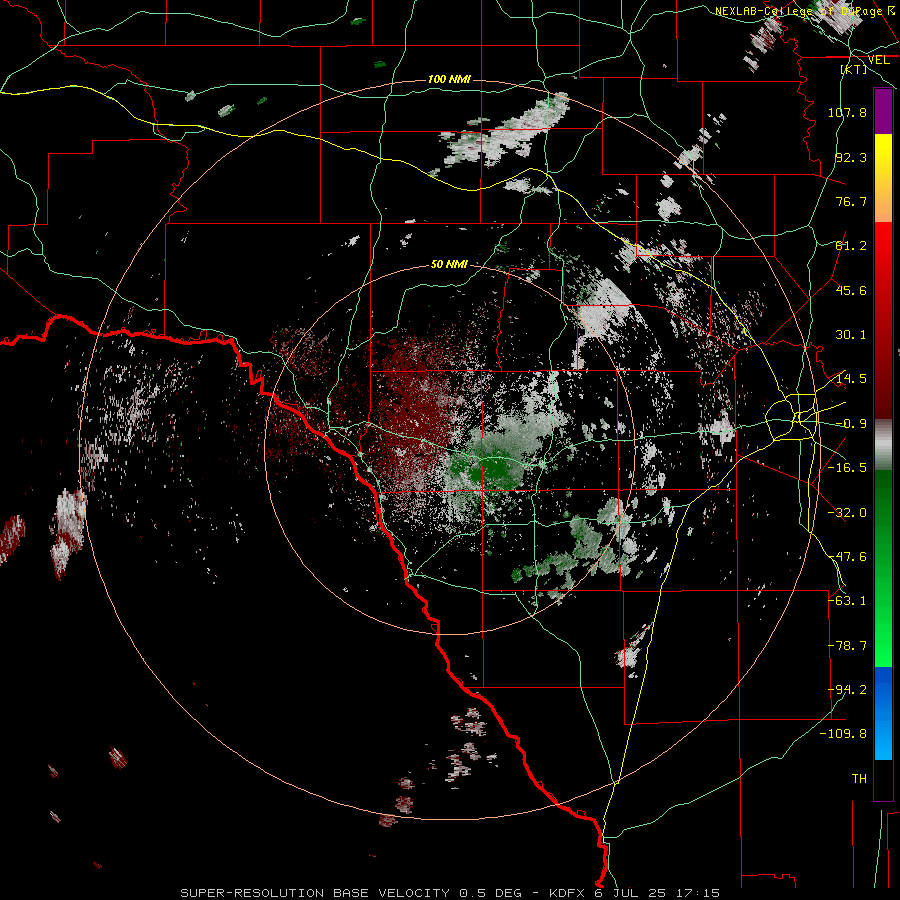
Task: Click the 92.3 velocity scale value
Action: 851,157
